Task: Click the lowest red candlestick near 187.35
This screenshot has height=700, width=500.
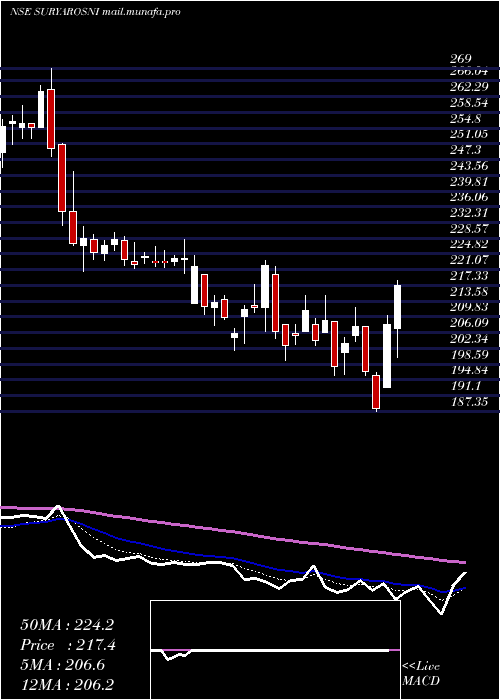Action: pos(376,392)
